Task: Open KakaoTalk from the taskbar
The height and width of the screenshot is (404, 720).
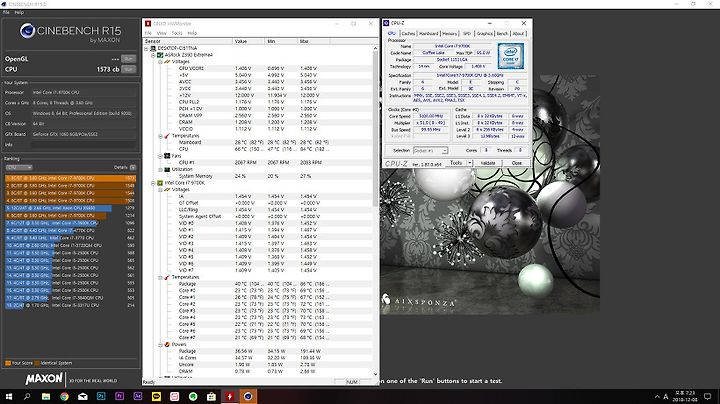Action: [x=156, y=396]
